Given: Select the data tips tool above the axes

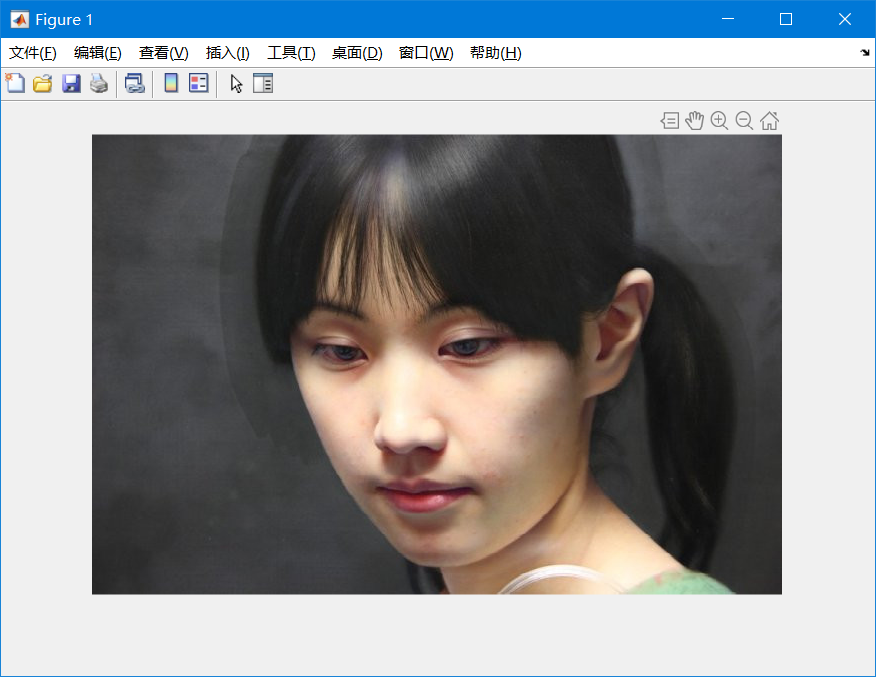Looking at the screenshot, I should point(669,120).
